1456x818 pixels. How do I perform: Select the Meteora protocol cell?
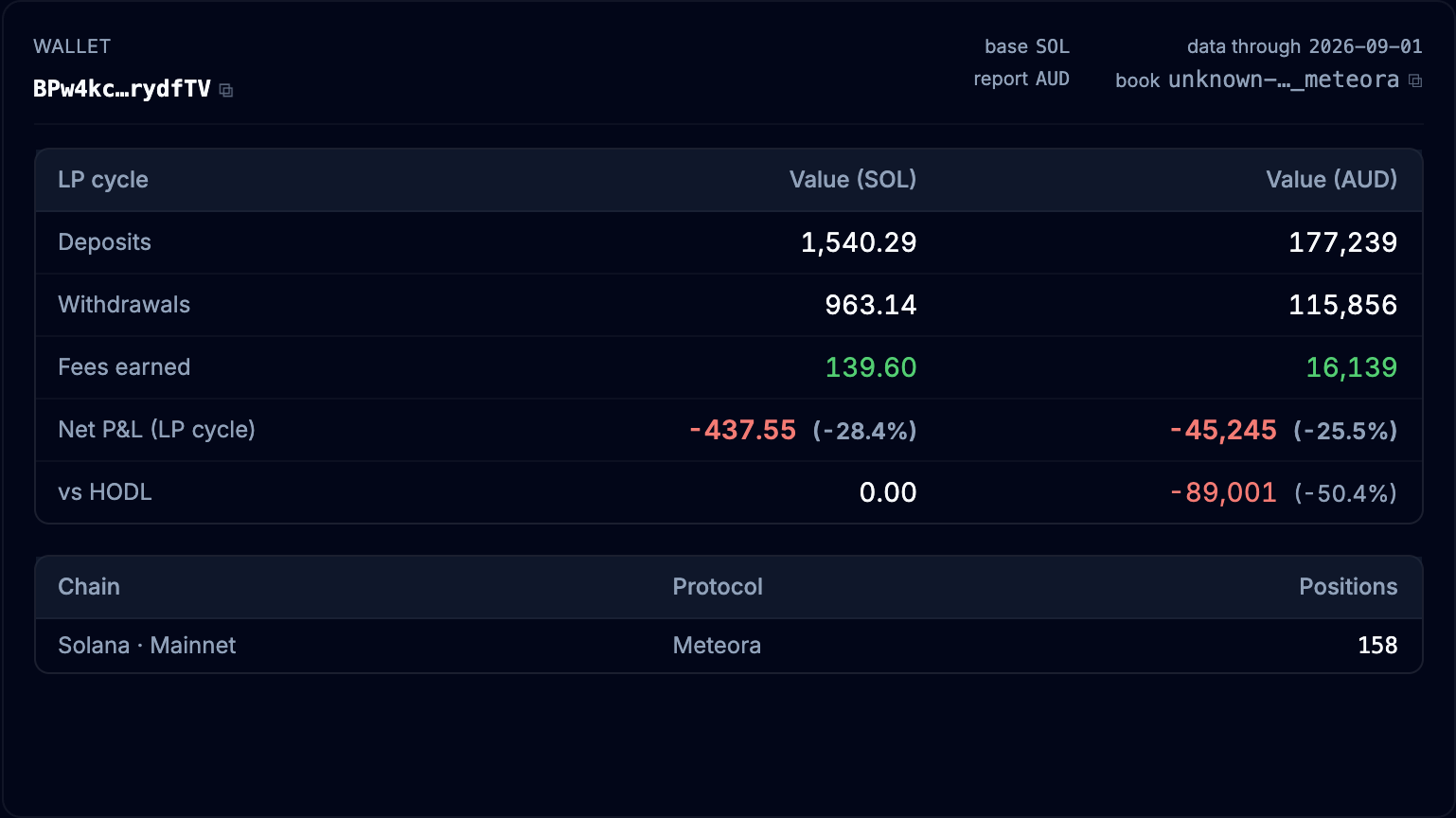coord(717,646)
